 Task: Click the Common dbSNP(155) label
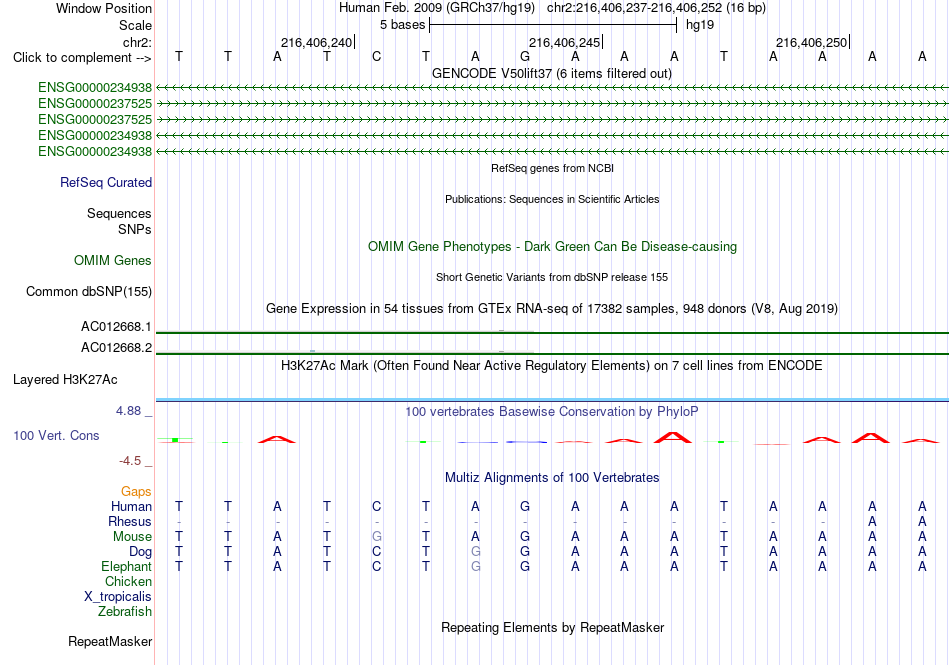(x=88, y=291)
